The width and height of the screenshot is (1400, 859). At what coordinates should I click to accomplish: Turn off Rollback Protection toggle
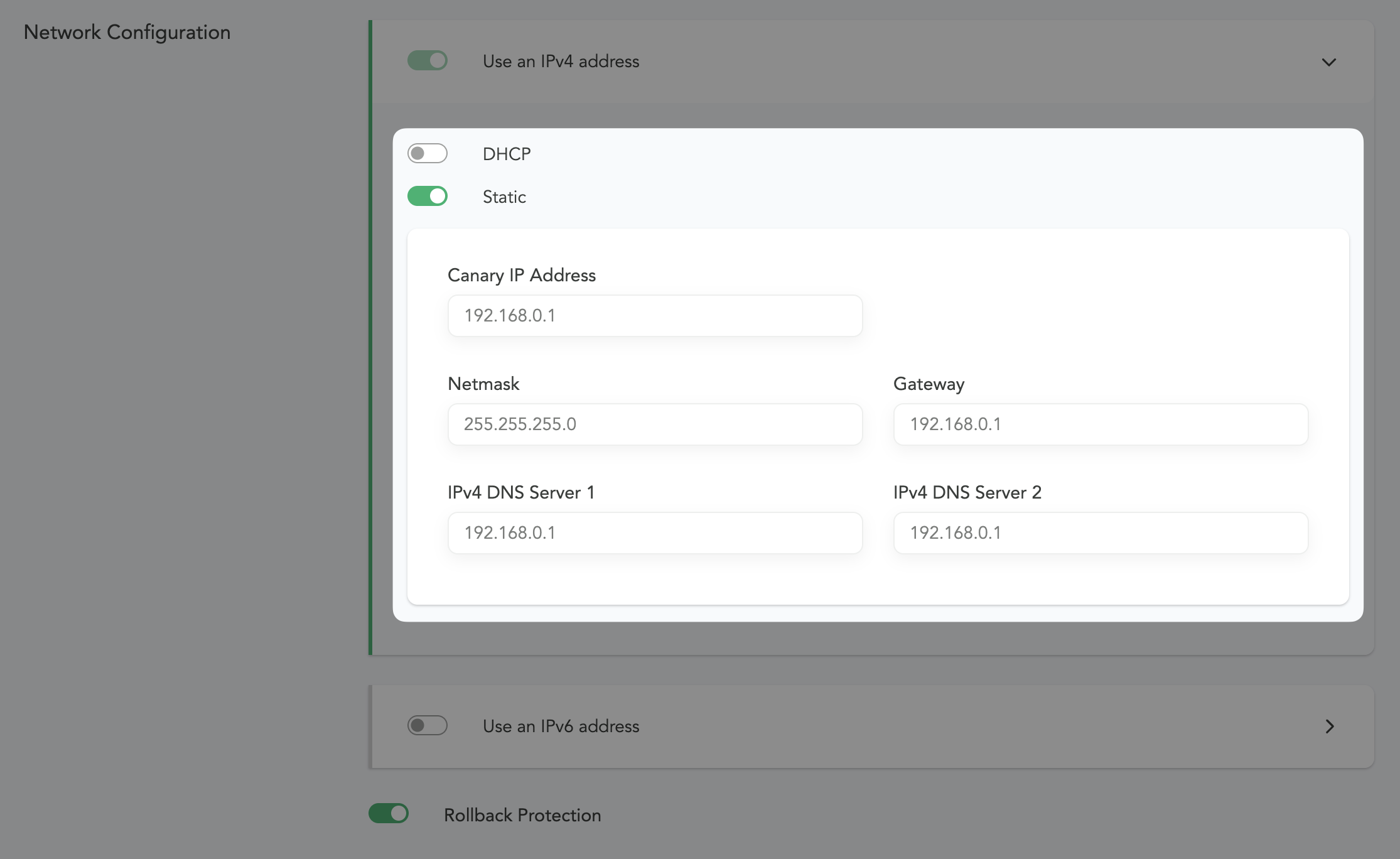coord(388,814)
